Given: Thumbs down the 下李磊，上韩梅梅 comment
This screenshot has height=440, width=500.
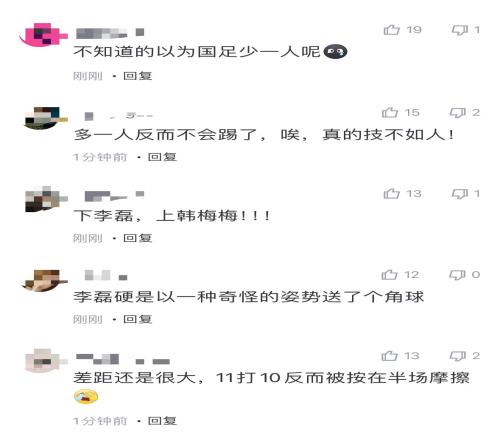Looking at the screenshot, I should (x=460, y=194).
